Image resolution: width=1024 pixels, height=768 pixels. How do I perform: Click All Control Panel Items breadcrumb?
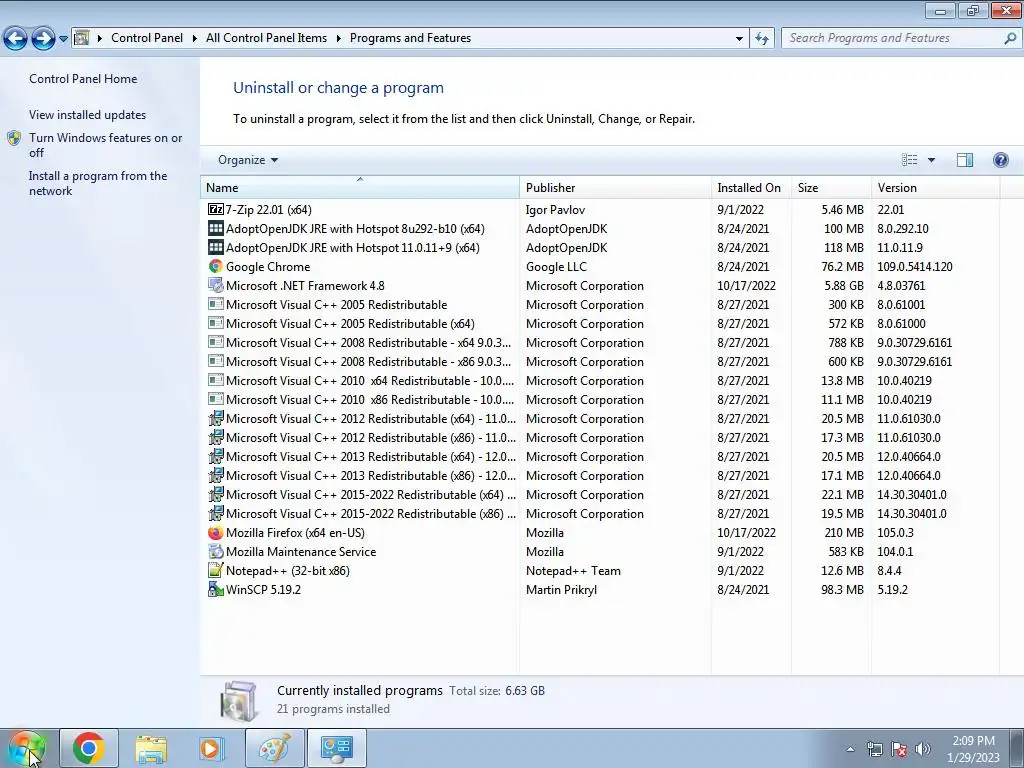[x=266, y=39]
